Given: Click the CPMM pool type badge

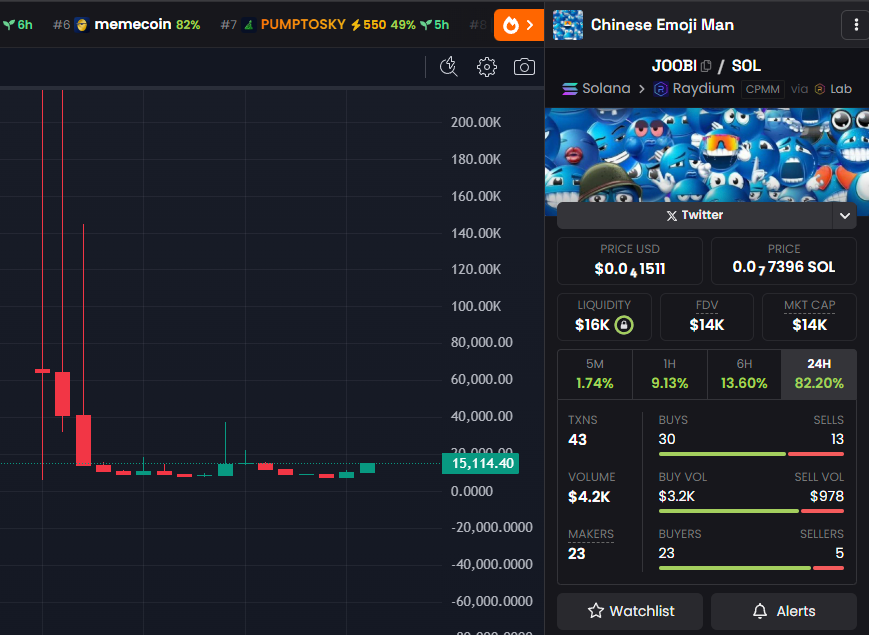Looking at the screenshot, I should (763, 89).
